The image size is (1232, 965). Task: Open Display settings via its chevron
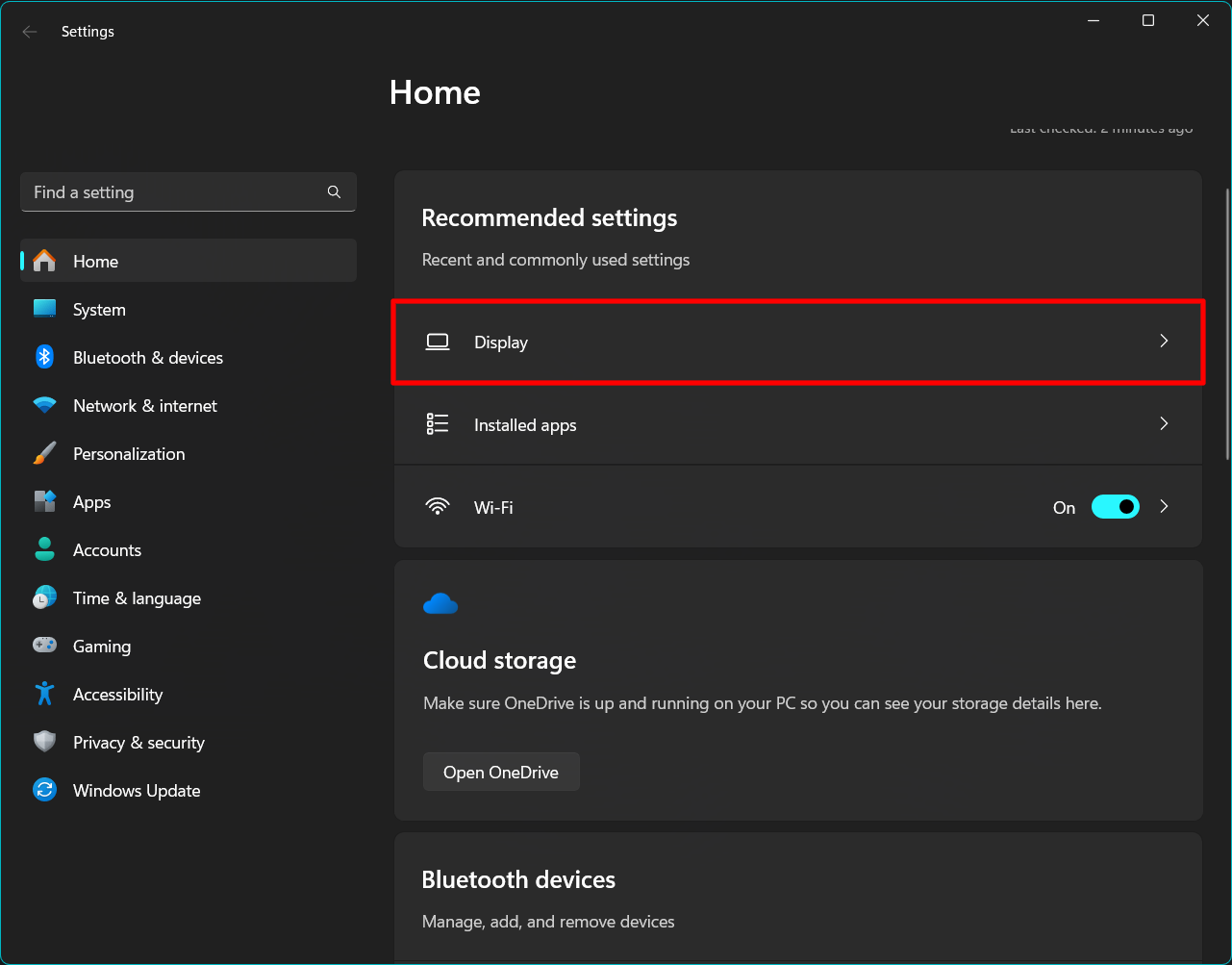(1164, 341)
